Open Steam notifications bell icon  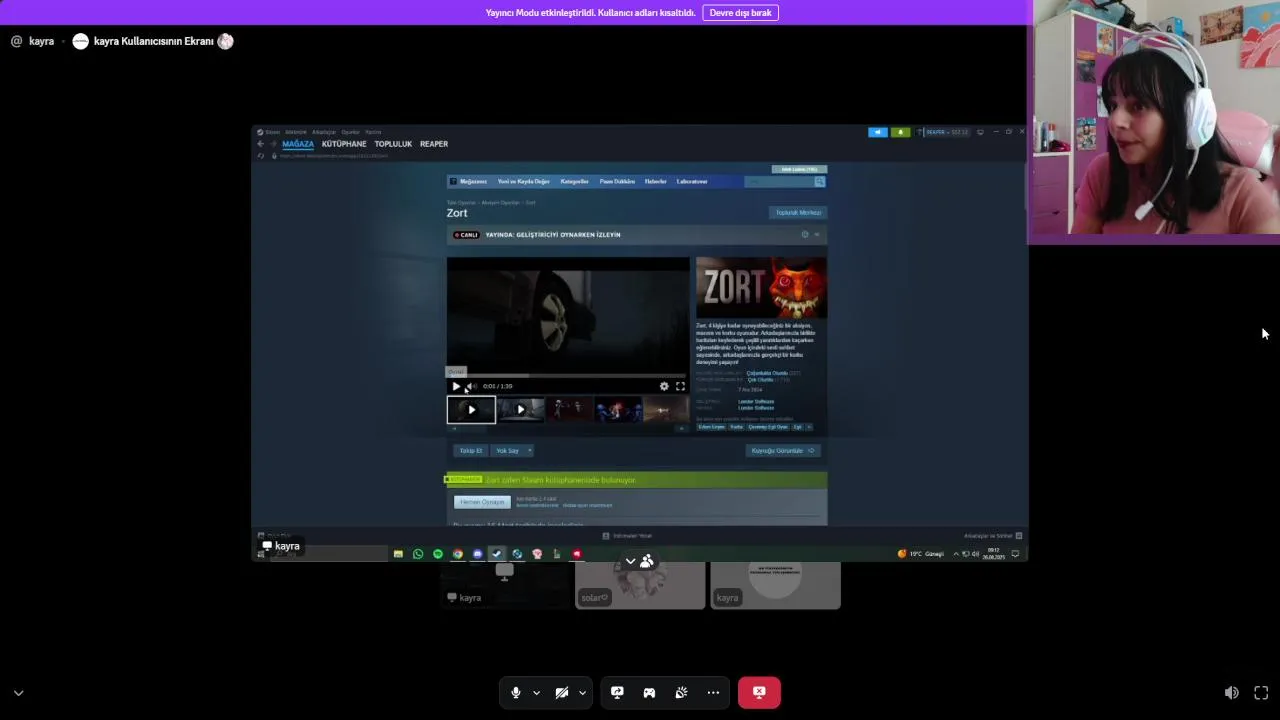(x=899, y=132)
